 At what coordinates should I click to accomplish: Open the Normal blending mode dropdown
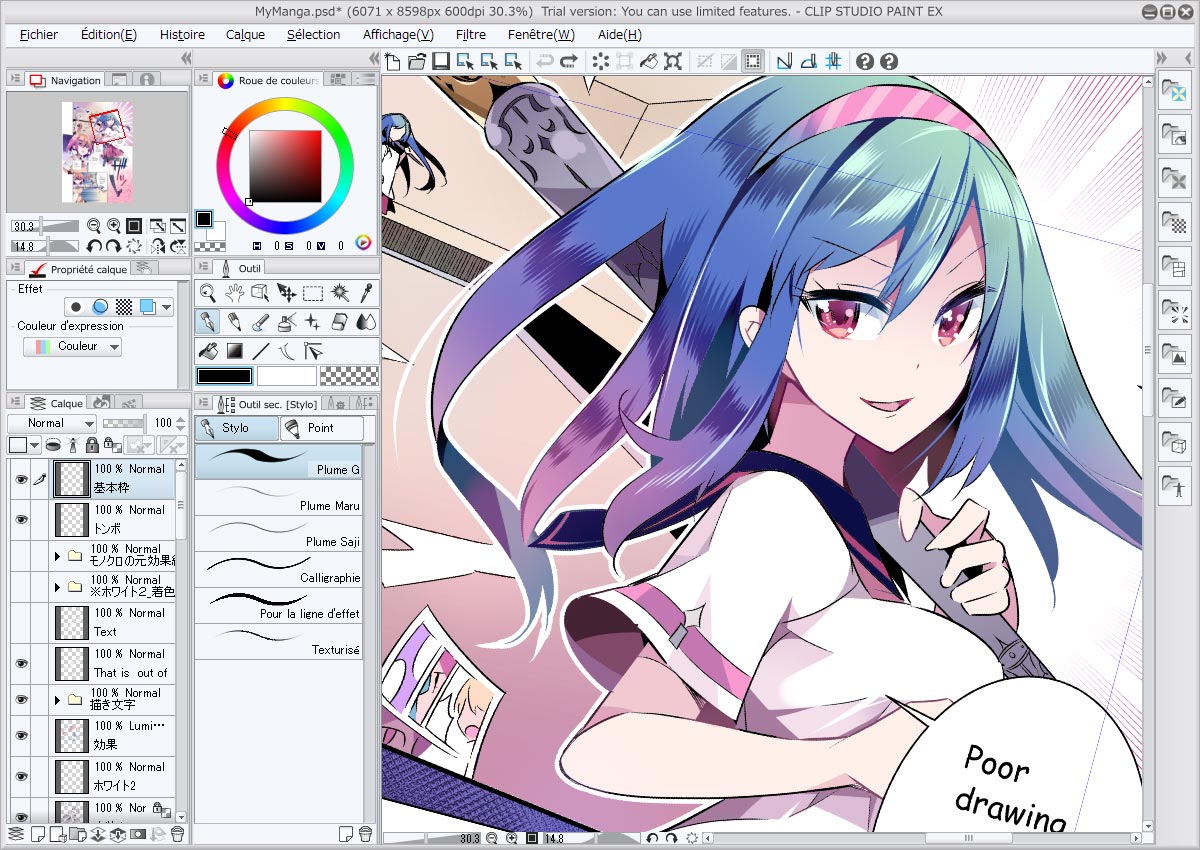(x=52, y=423)
